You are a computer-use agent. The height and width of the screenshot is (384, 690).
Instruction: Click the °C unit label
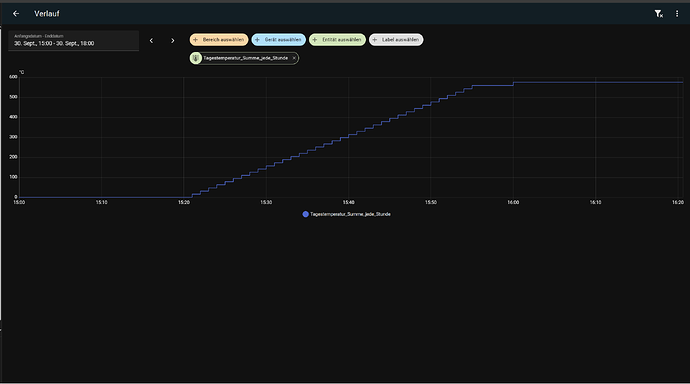click(x=22, y=72)
